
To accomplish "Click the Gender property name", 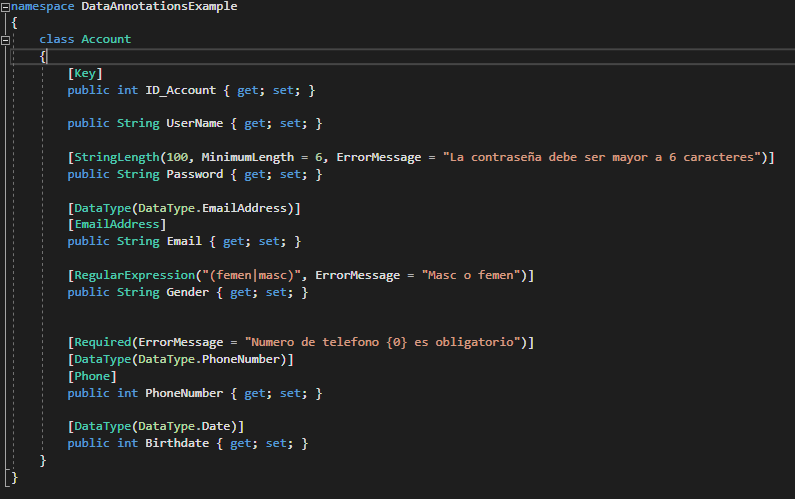I will point(188,292).
